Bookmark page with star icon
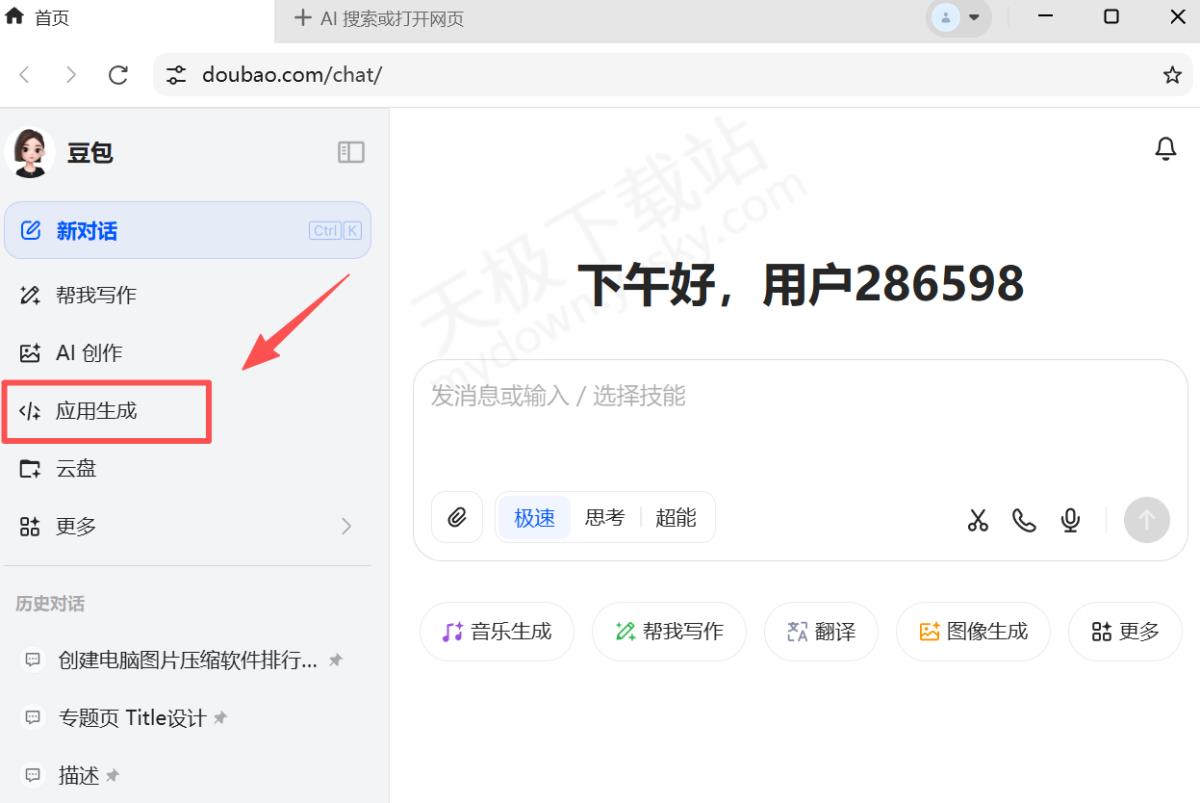 point(1172,75)
